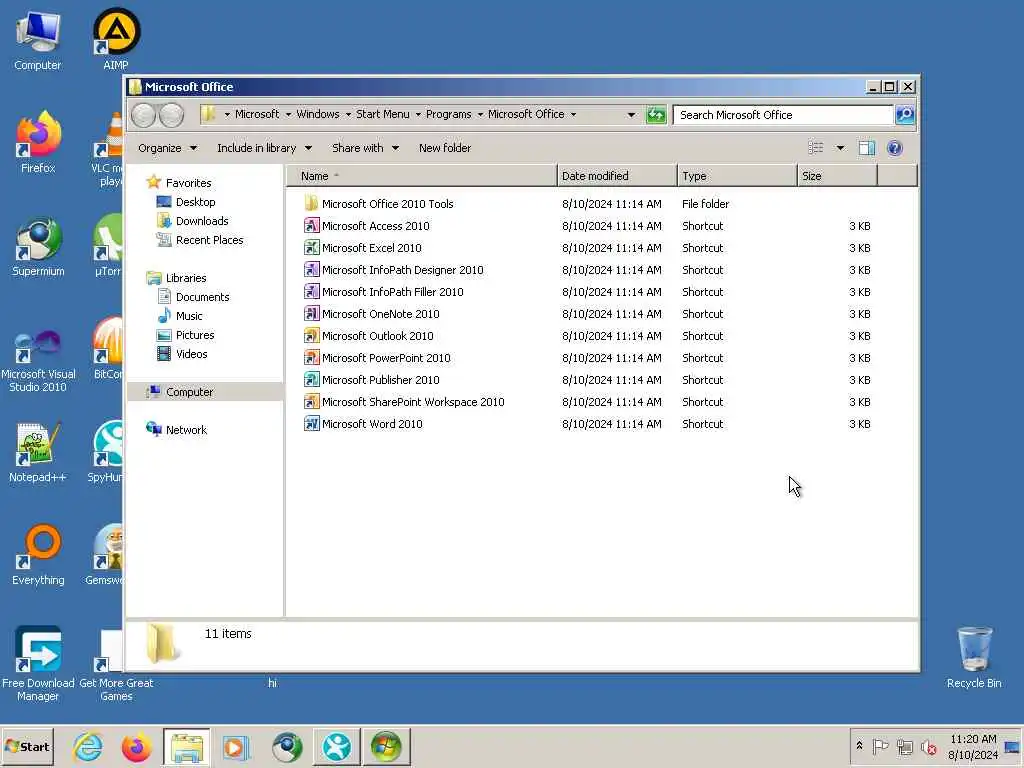Screen dimensions: 1024x768
Task: Select Microsoft SharePoint Workspace 2010 icon
Action: (312, 402)
